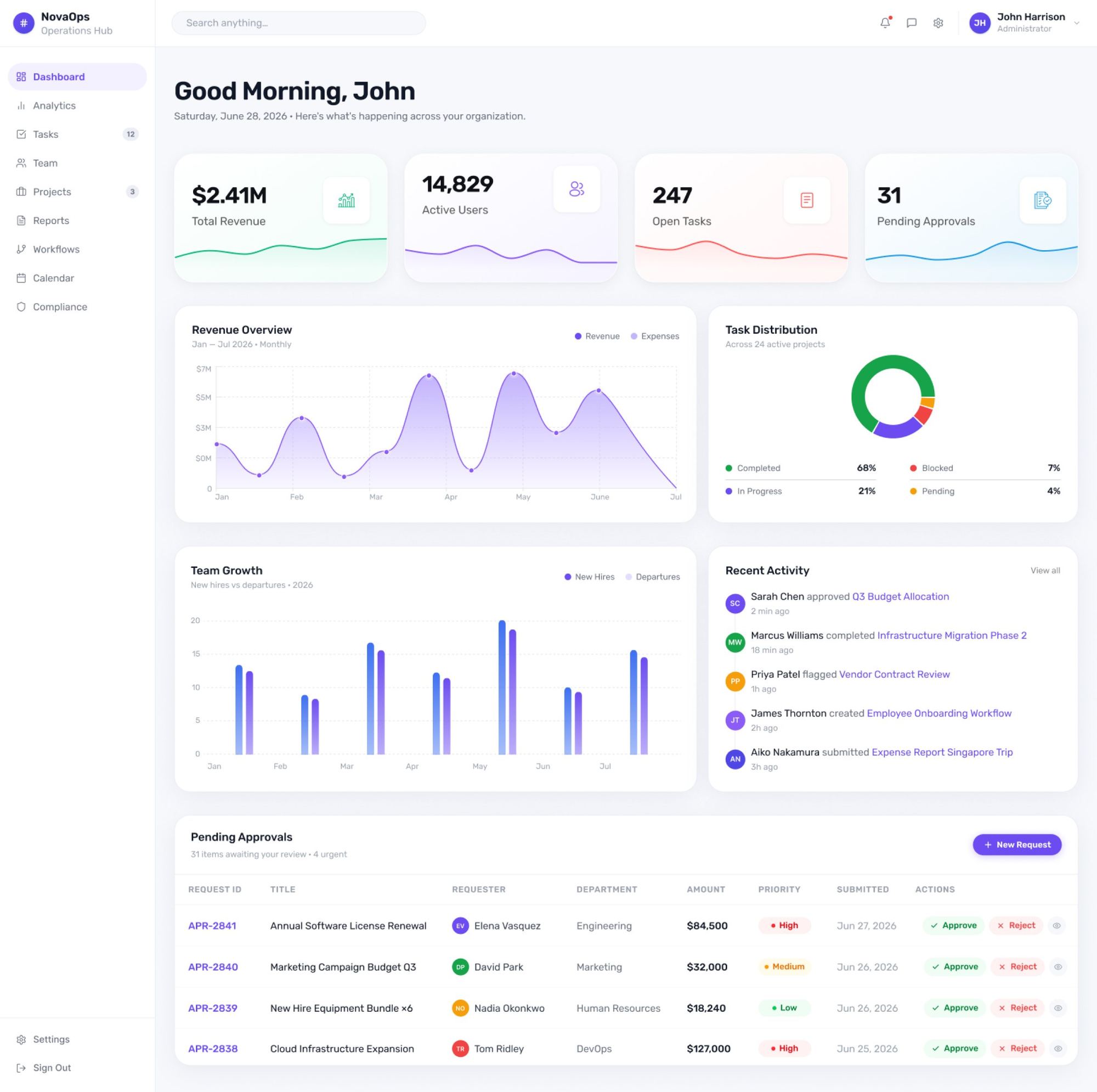This screenshot has width=1097, height=1092.
Task: Go to Workflows in the sidebar
Action: click(x=77, y=250)
